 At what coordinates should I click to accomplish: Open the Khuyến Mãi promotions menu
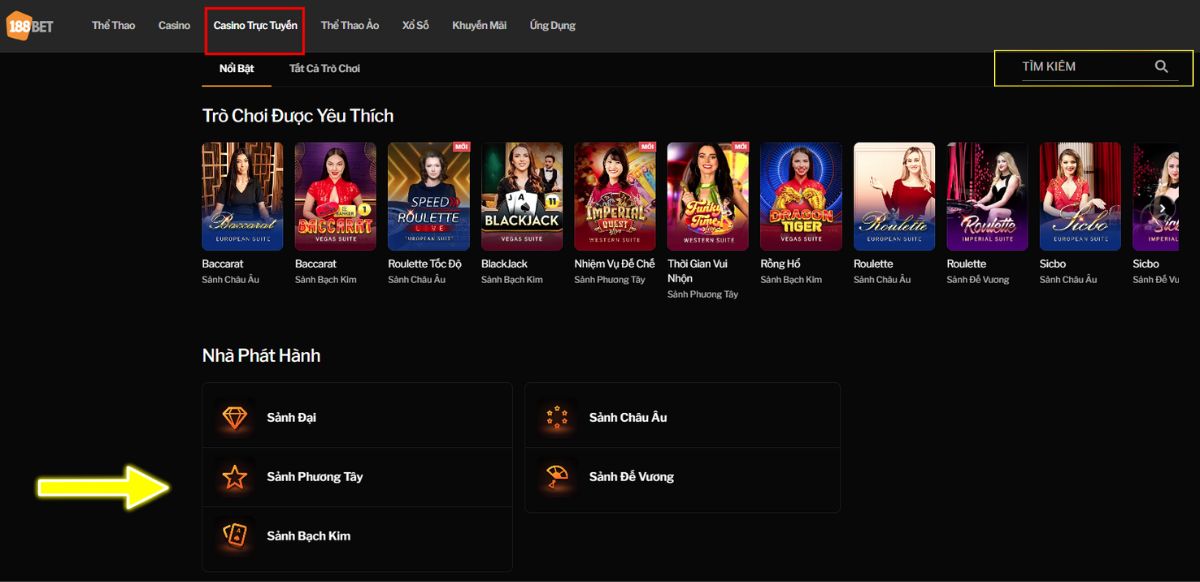click(479, 25)
